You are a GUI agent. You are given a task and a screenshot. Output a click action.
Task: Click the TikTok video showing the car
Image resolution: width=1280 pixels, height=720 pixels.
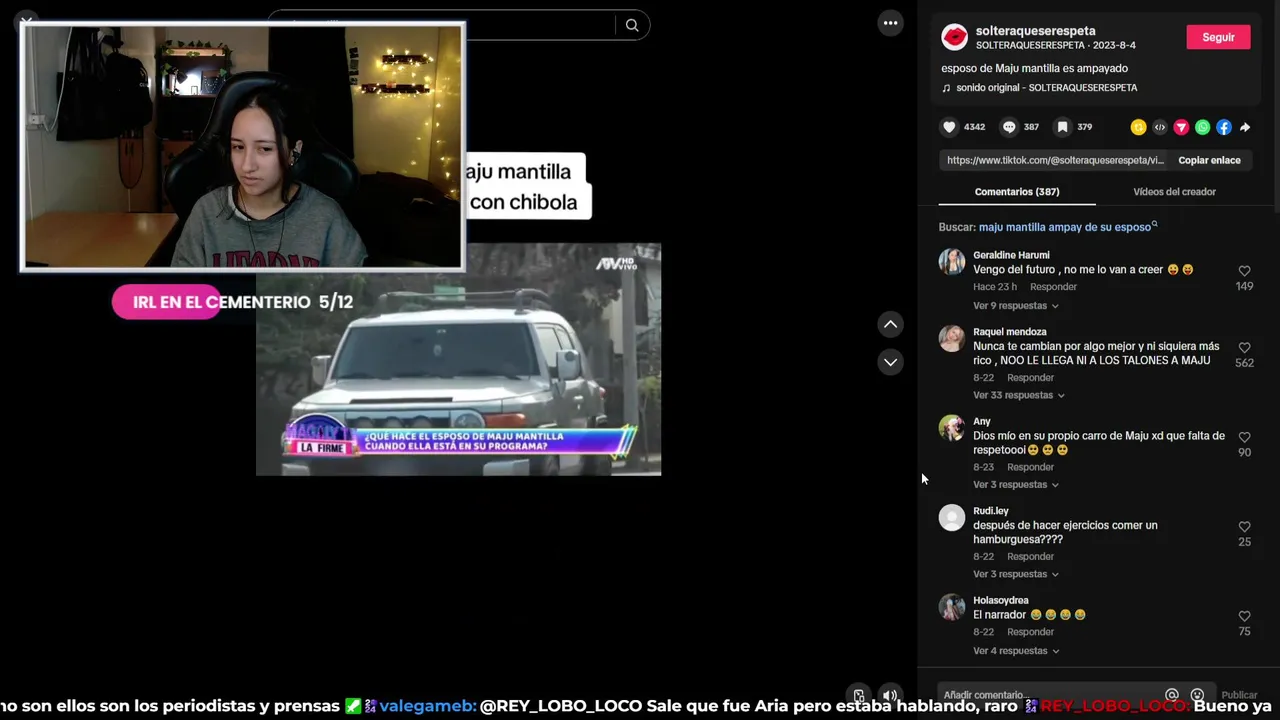(x=458, y=359)
